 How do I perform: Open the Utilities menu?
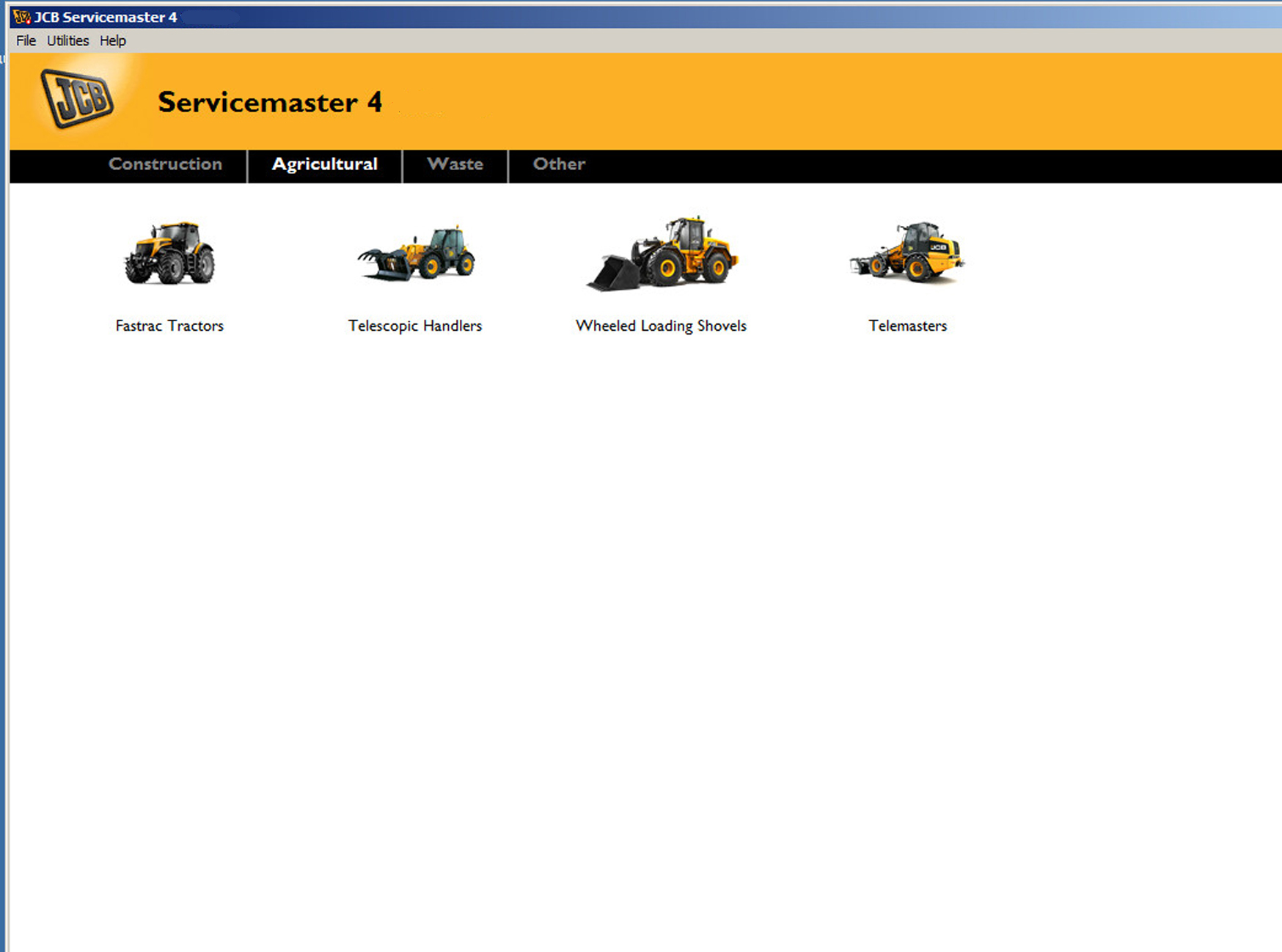click(x=67, y=41)
